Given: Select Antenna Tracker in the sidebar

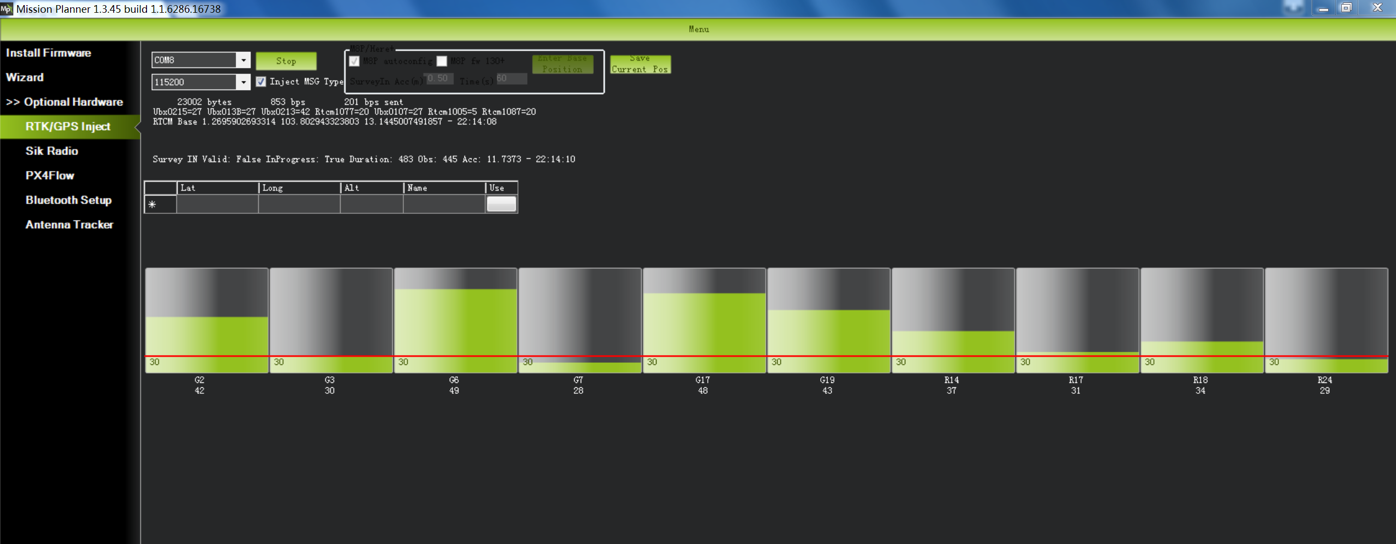Looking at the screenshot, I should click(x=69, y=225).
